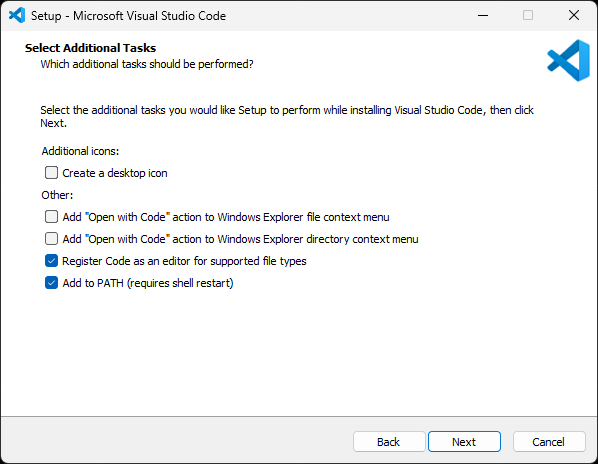This screenshot has width=598, height=464.
Task: Go to the previous step with Back
Action: (389, 442)
